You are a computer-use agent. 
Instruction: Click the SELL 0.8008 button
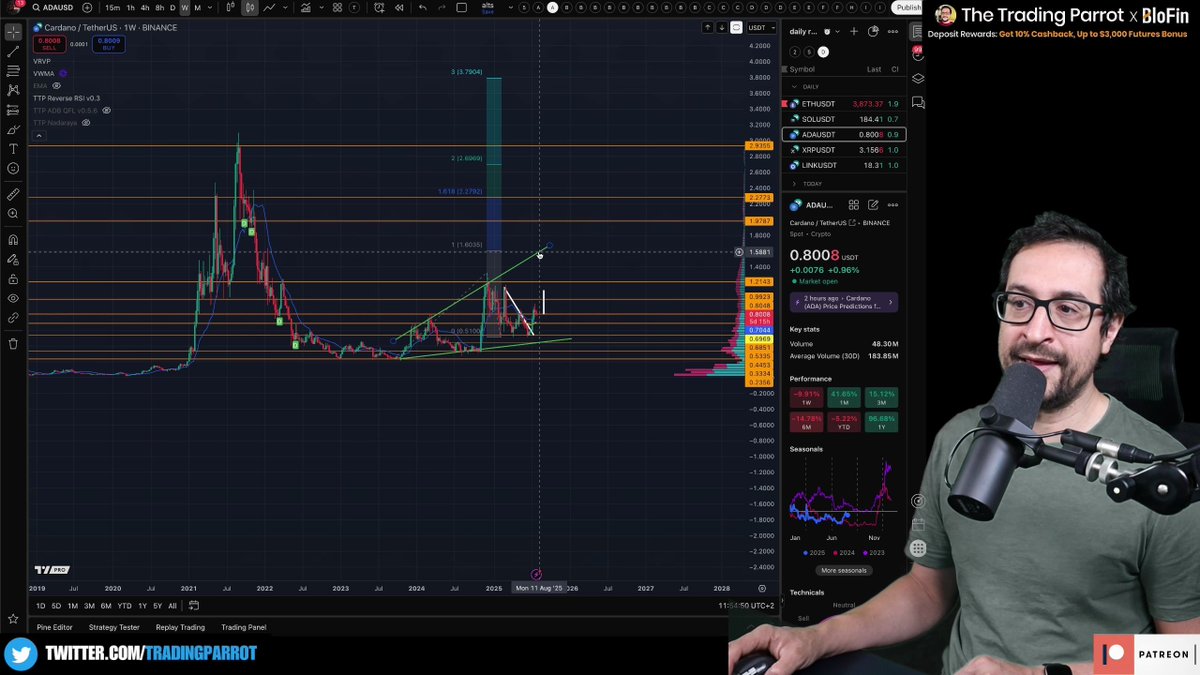(49, 44)
